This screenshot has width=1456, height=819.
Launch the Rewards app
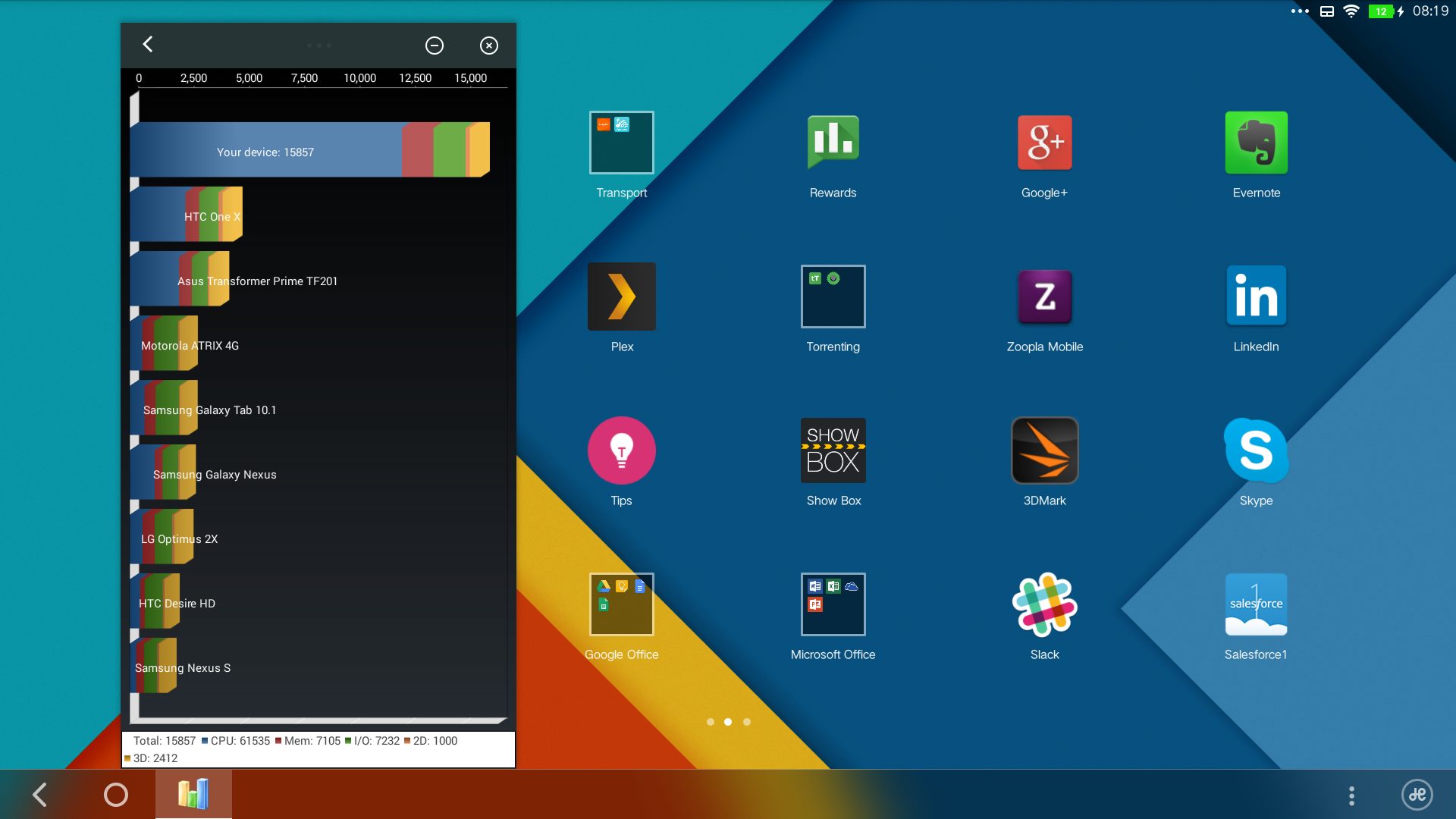pos(833,143)
